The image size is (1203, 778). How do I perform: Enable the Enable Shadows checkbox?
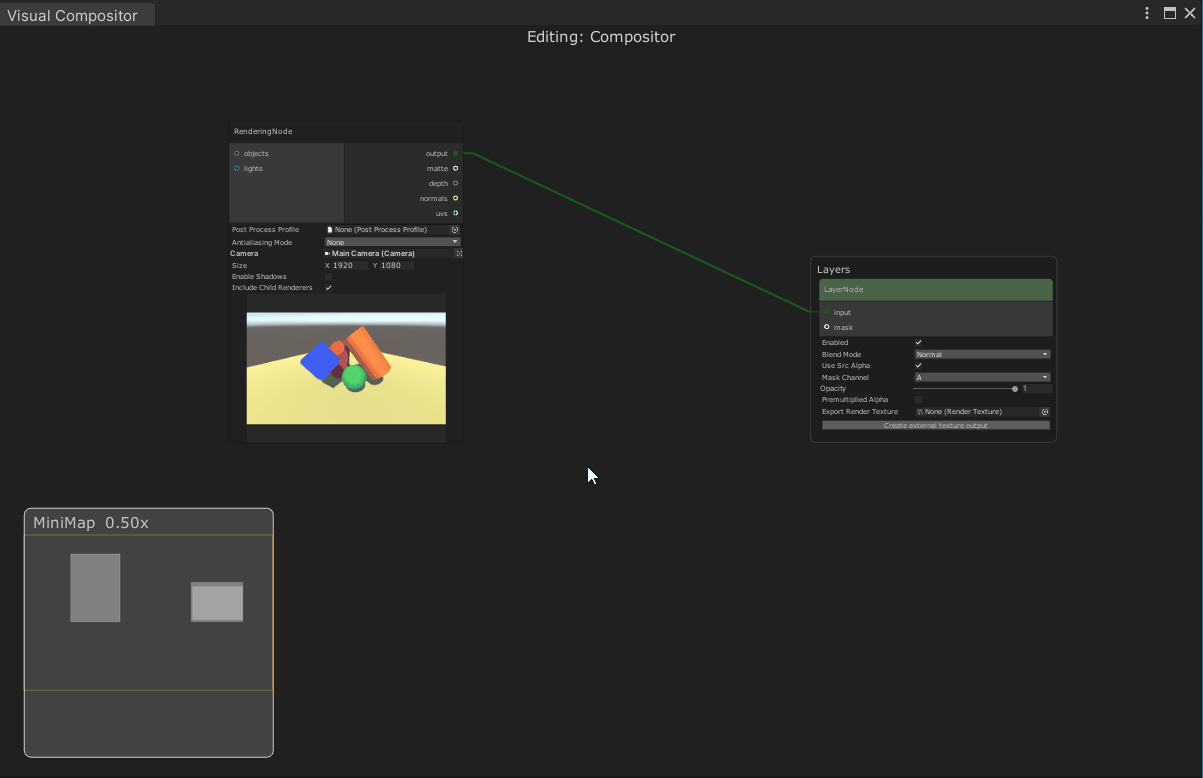(328, 276)
